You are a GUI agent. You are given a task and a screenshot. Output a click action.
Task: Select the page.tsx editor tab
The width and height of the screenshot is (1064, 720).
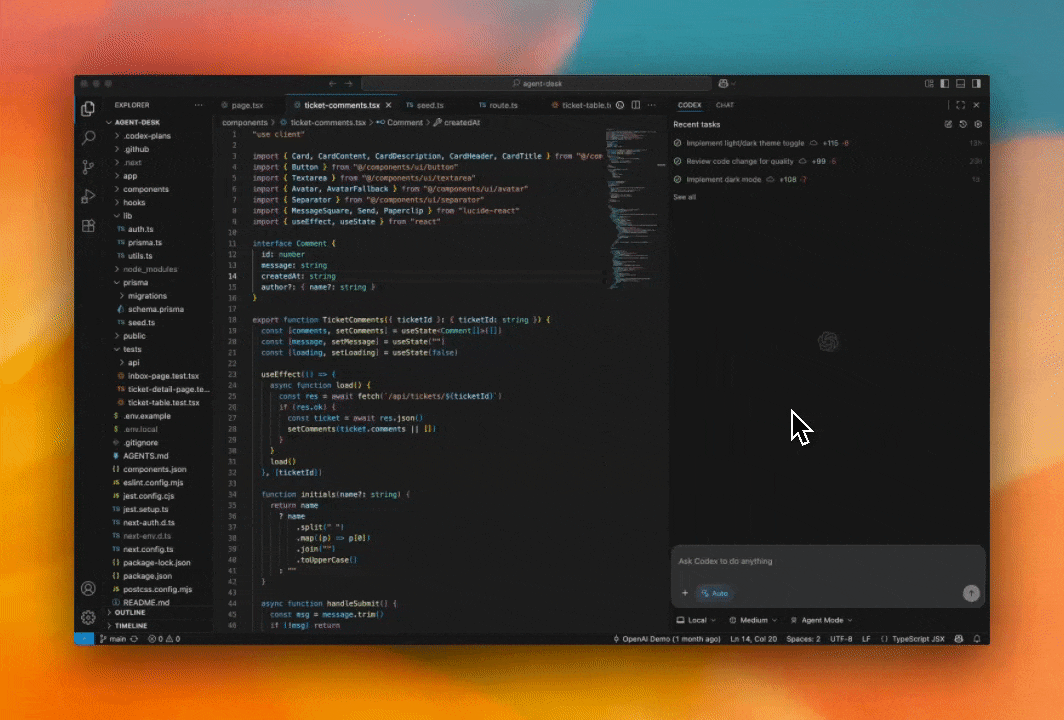click(x=245, y=104)
